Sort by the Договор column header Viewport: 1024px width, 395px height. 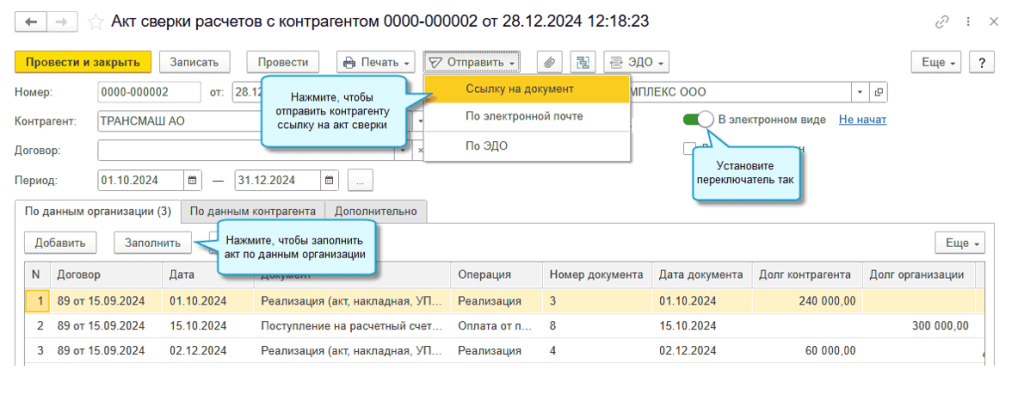click(106, 276)
